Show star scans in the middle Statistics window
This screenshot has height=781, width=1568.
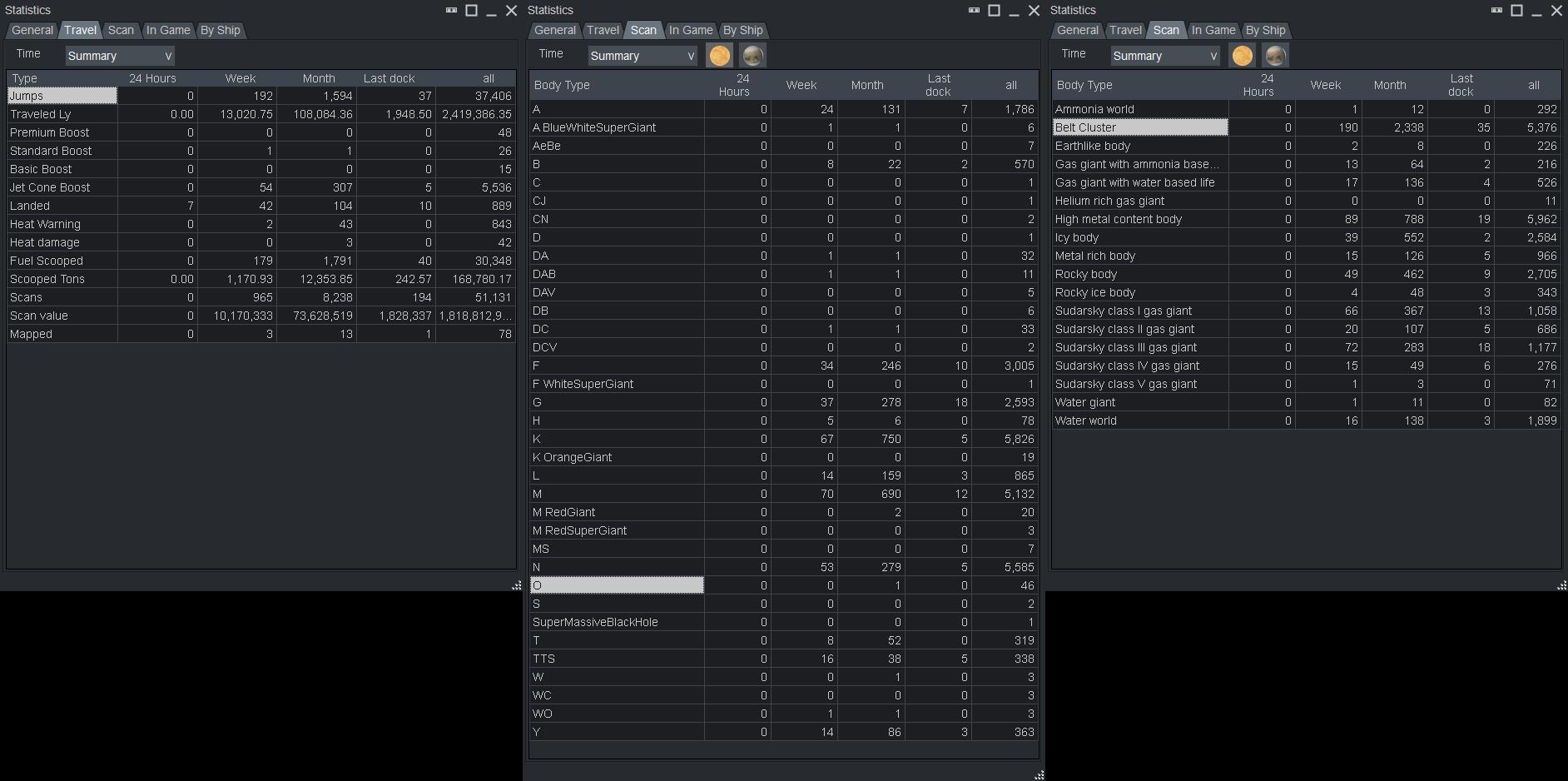(720, 56)
